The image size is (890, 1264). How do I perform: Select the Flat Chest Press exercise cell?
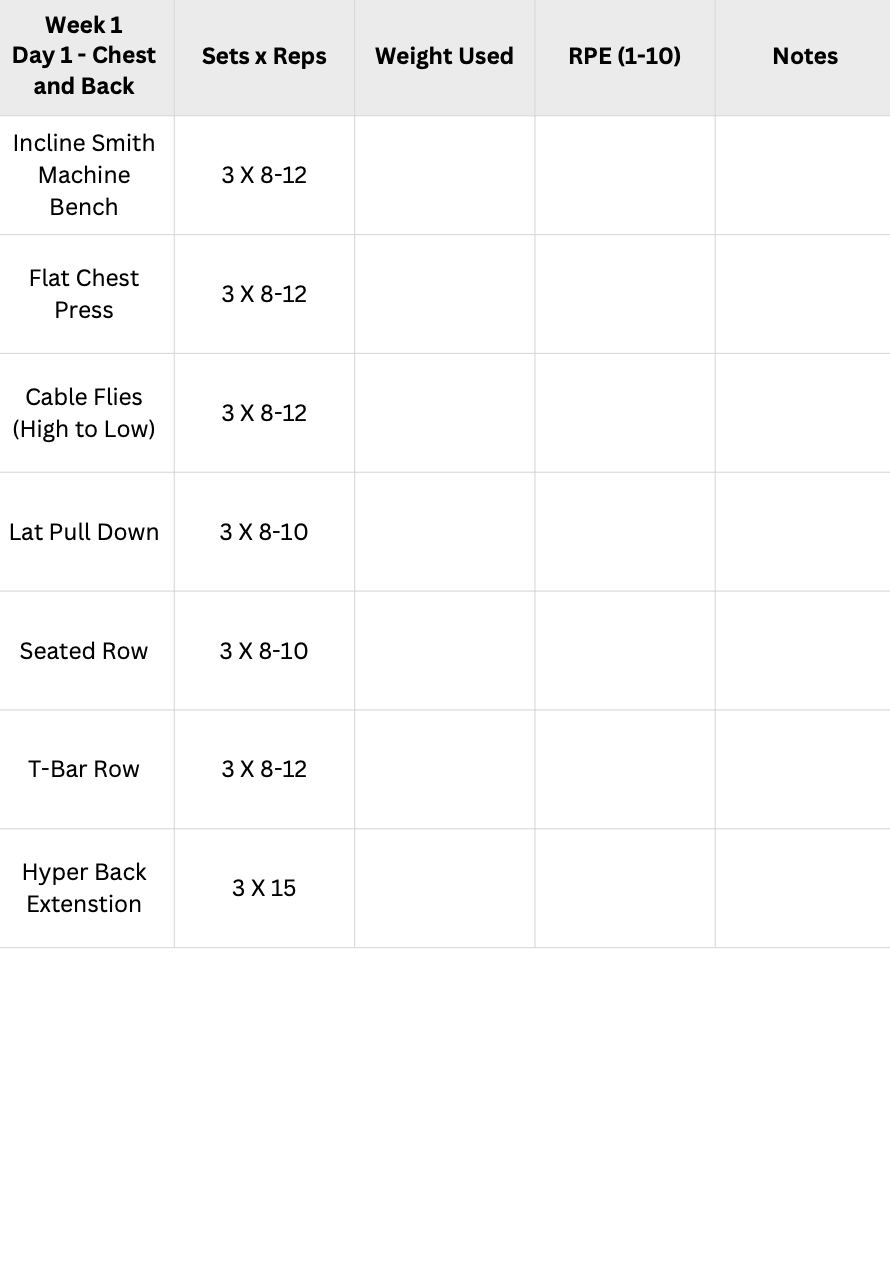pos(84,294)
